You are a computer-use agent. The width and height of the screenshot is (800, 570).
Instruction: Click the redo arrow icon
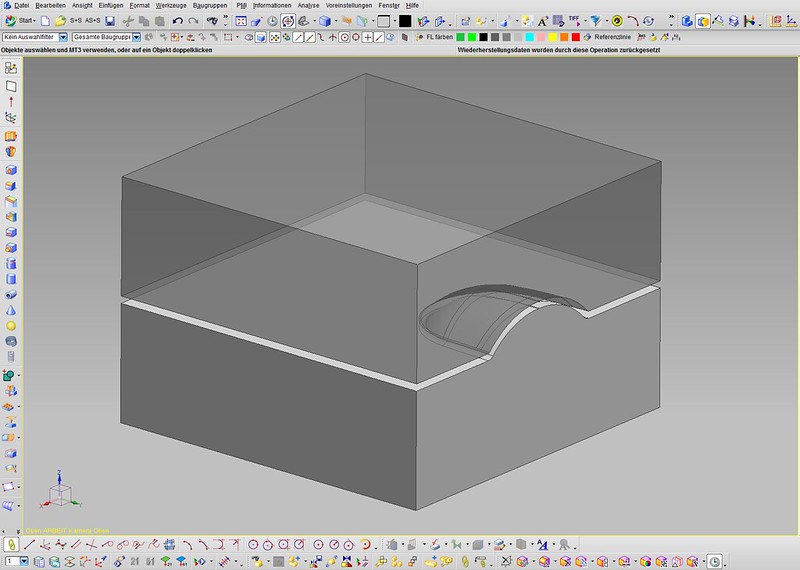tap(193, 21)
